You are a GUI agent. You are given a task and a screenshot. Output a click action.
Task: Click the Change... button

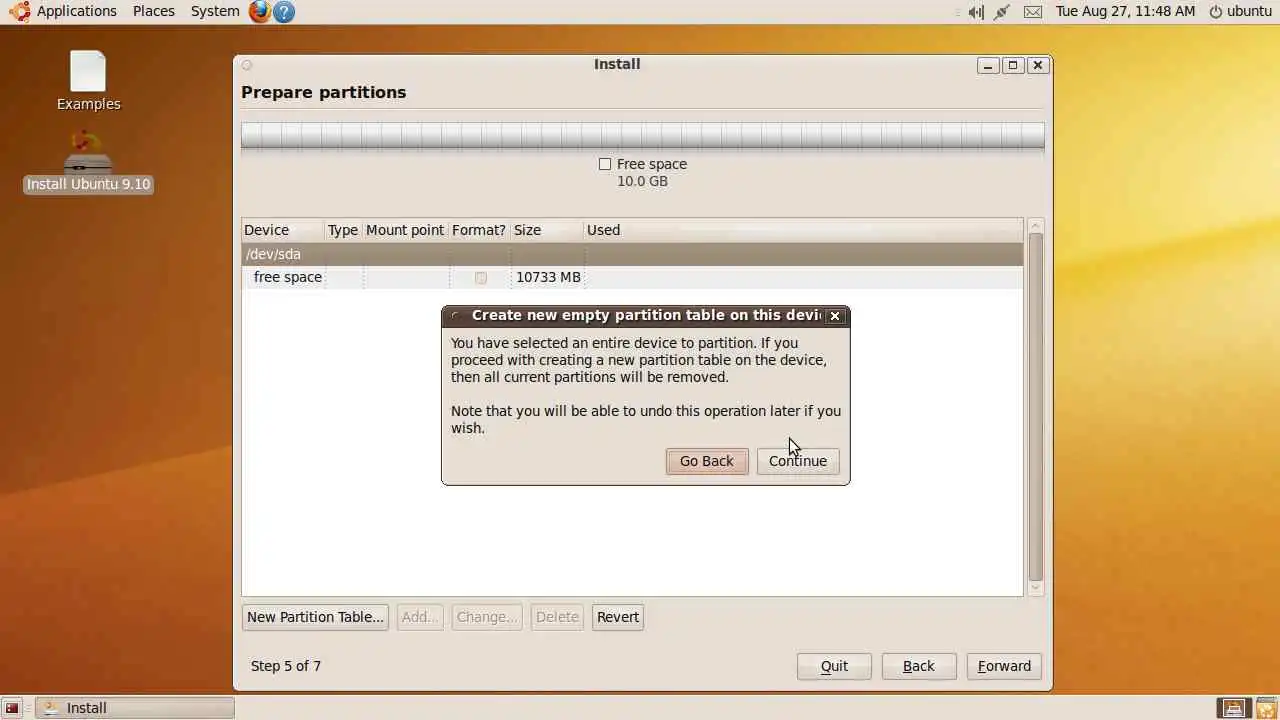coord(487,617)
